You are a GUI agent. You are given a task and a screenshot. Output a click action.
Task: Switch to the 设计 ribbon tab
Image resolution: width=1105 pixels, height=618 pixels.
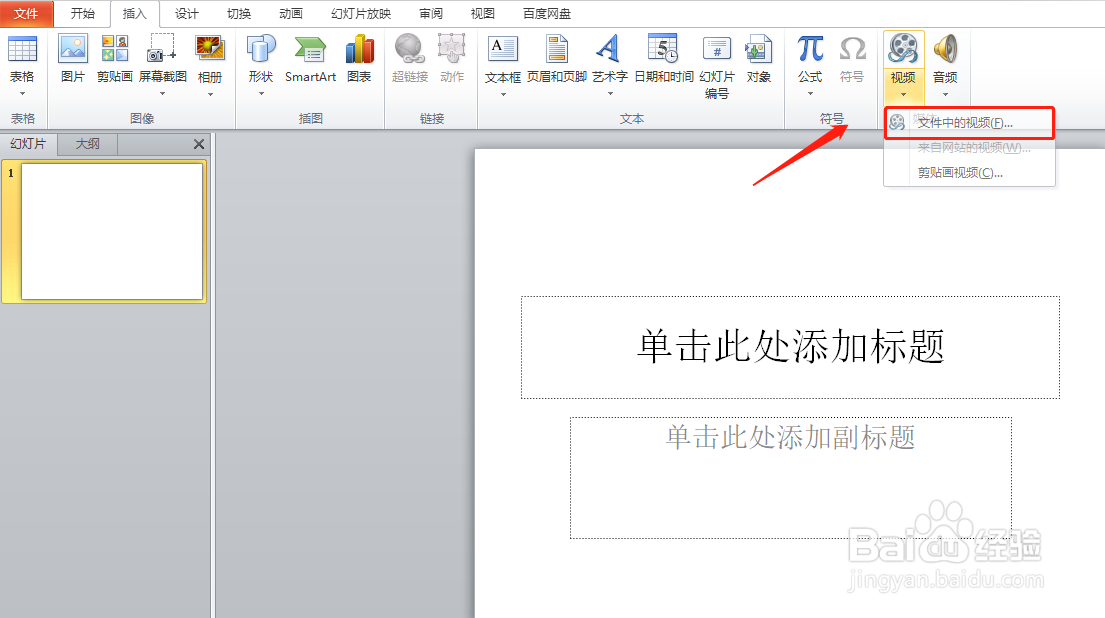click(186, 13)
